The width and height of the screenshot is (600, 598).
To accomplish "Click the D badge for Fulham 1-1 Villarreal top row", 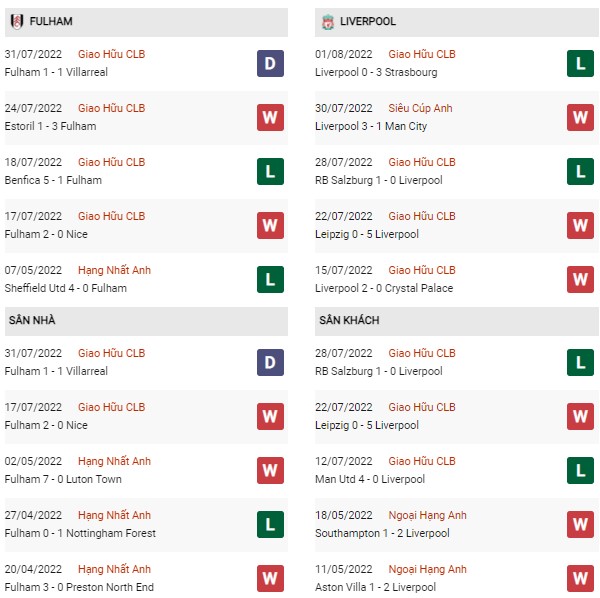I will click(x=270, y=64).
